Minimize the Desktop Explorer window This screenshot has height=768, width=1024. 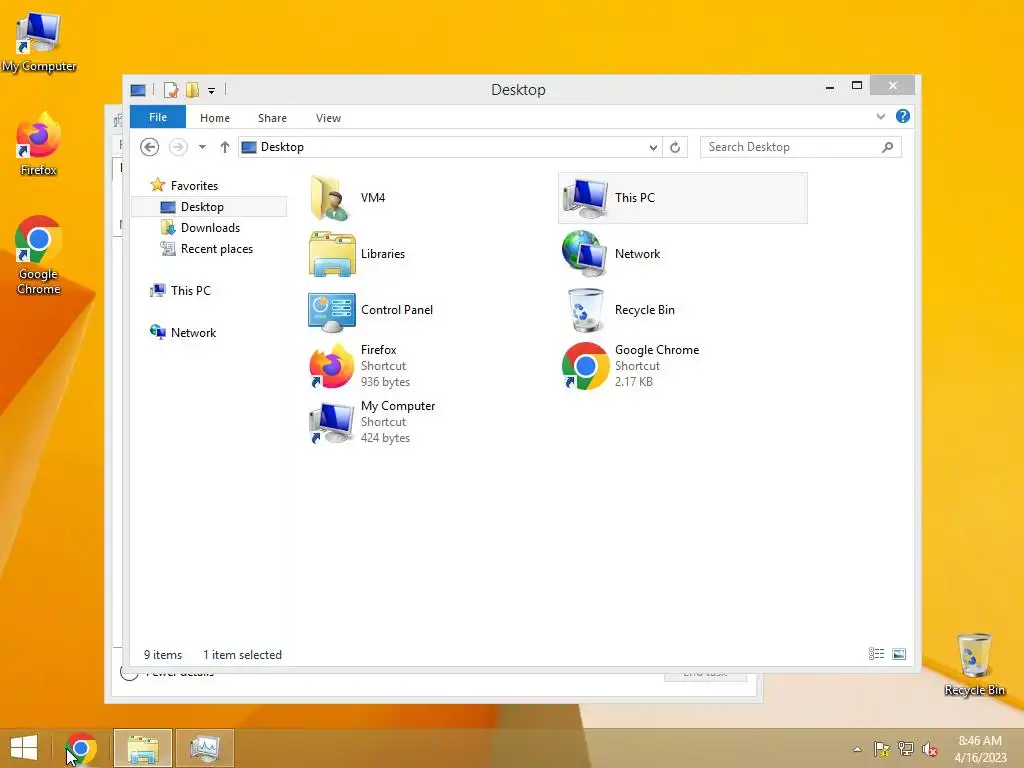(x=830, y=86)
